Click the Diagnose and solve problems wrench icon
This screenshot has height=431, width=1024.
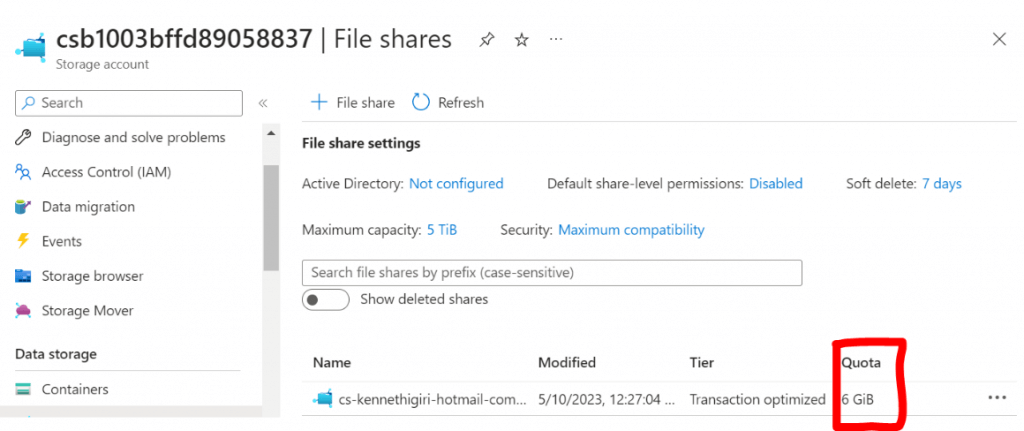pos(23,138)
